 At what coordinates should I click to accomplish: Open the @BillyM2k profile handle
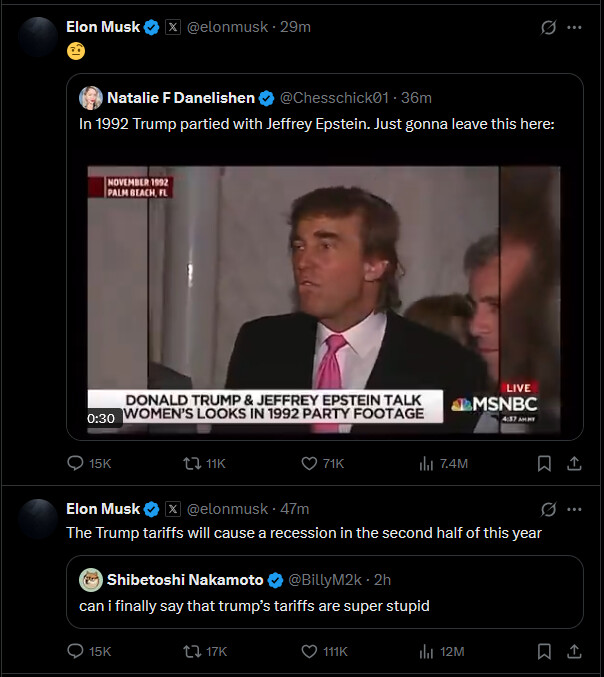(325, 580)
